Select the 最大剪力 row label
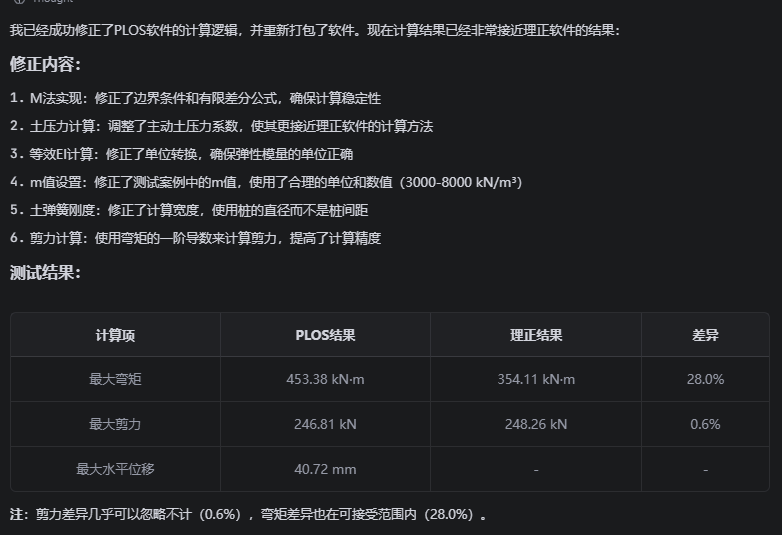Screen dimensions: 782x535 115,424
